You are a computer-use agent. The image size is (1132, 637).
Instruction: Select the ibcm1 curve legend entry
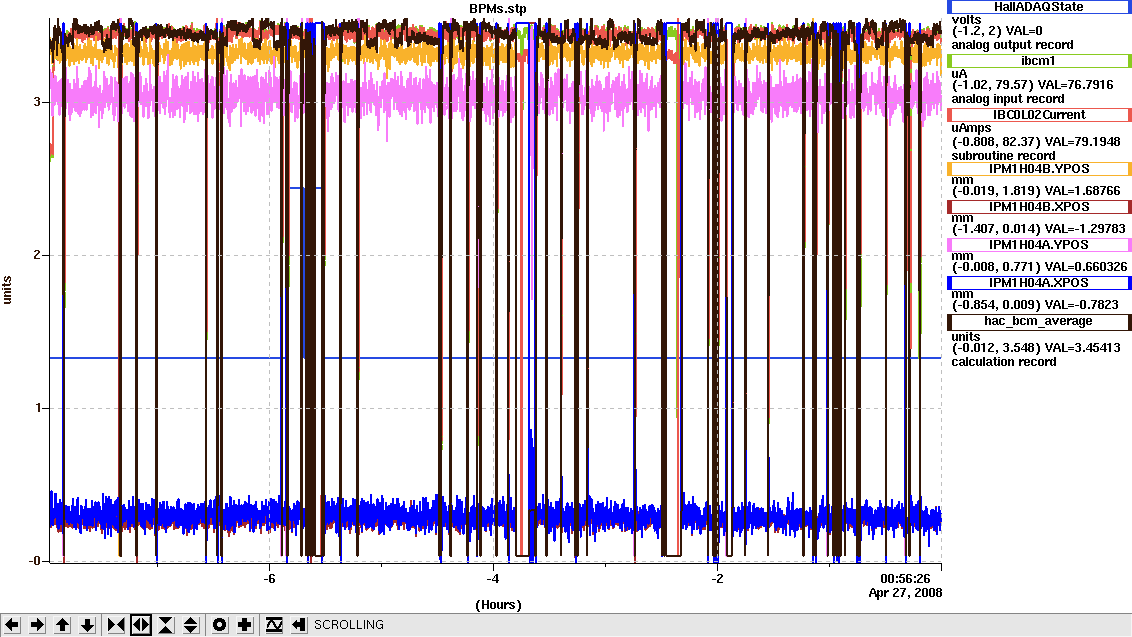1038,61
